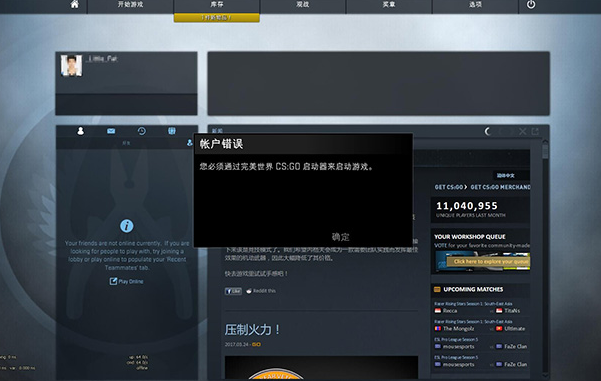
Task: Click the YOUR WORKSHOP QUEUE heading
Action: 470,237
